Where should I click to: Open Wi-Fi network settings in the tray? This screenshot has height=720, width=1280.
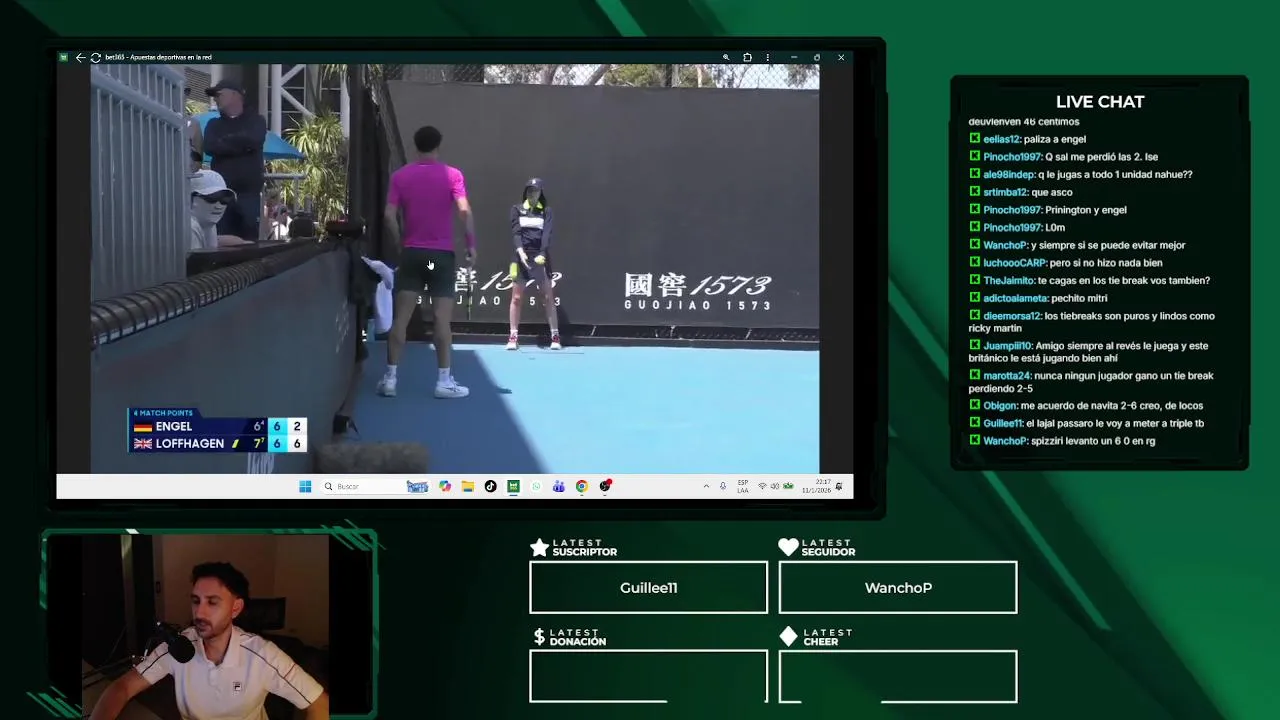tap(762, 486)
